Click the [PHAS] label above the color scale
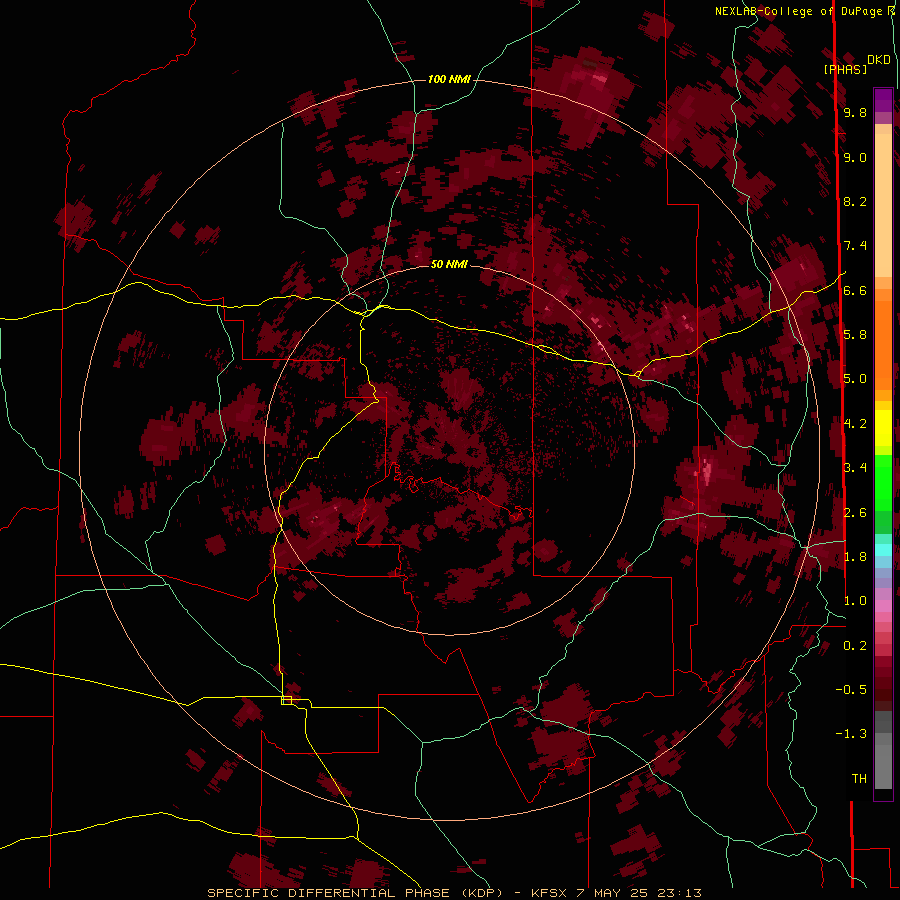This screenshot has width=900, height=900. (x=845, y=70)
